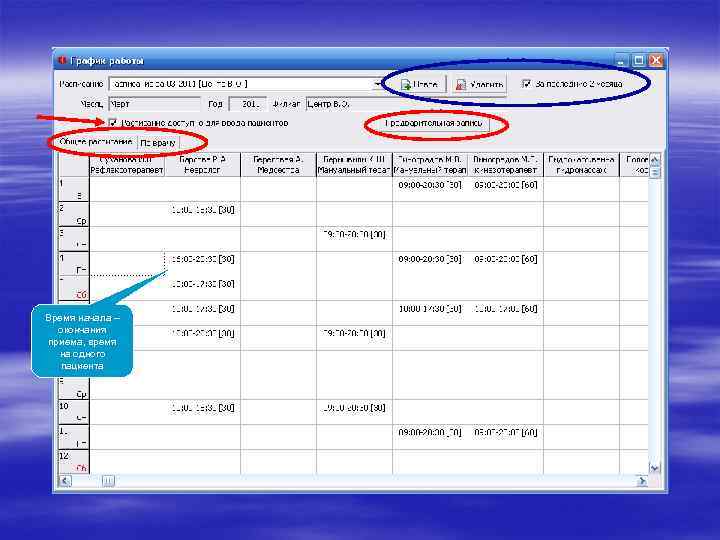Select the row 1 header
The image size is (720, 540).
point(74,189)
